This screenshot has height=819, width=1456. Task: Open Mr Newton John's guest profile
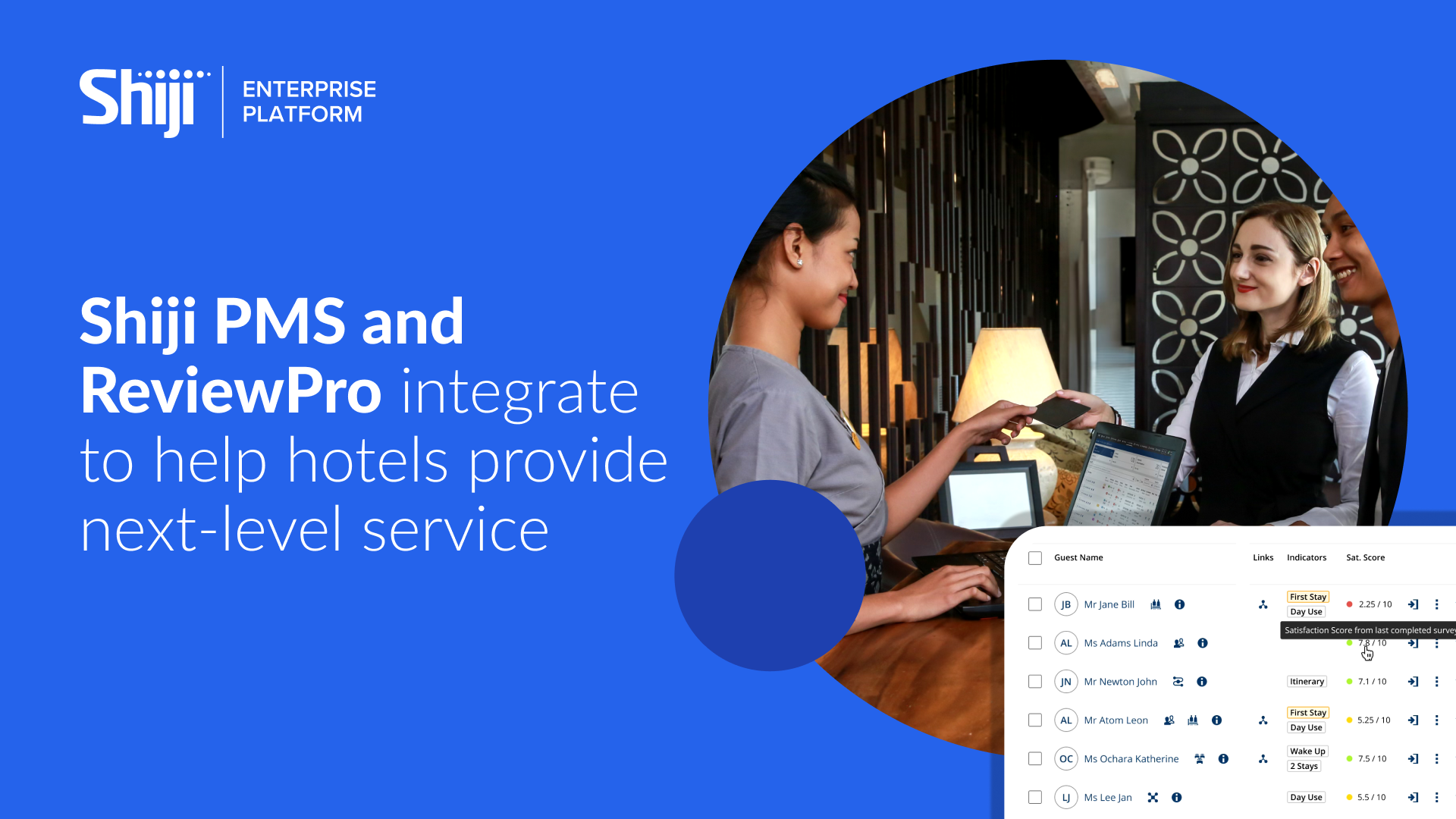1121,682
